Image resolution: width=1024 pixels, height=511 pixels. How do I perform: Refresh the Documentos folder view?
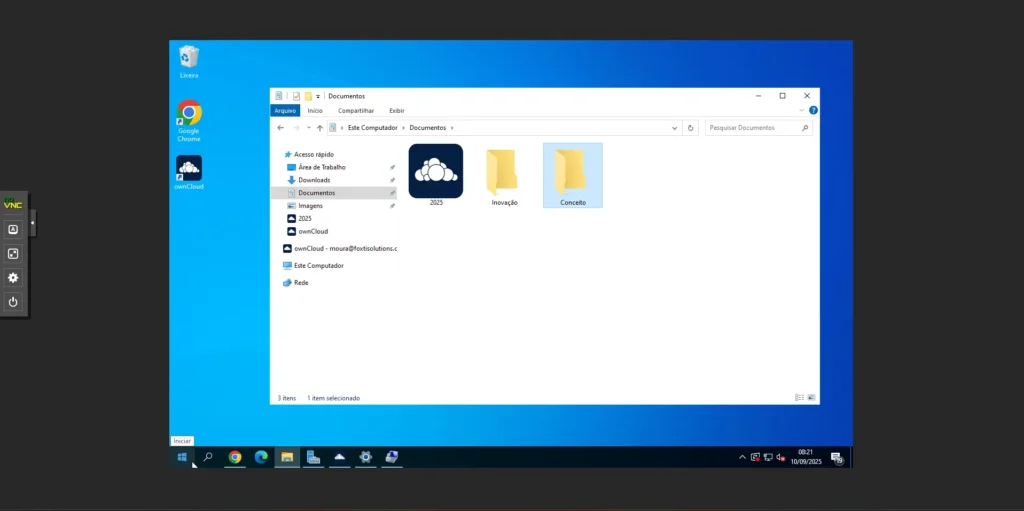coord(690,128)
